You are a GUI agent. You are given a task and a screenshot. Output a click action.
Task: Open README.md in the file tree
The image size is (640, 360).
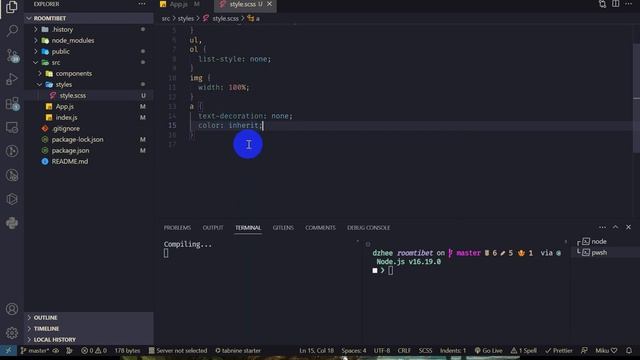pos(89,162)
